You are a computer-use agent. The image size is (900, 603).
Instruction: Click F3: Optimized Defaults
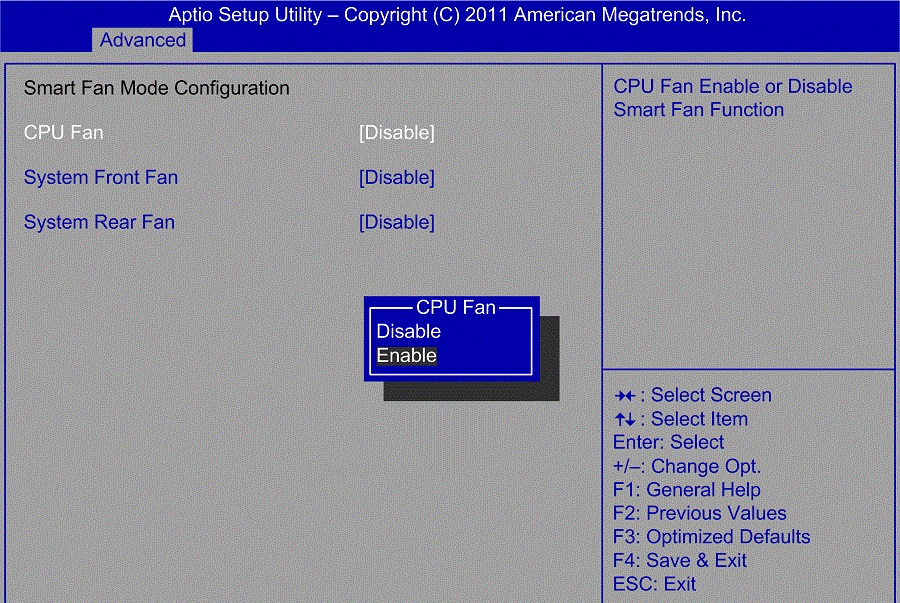pyautogui.click(x=711, y=537)
